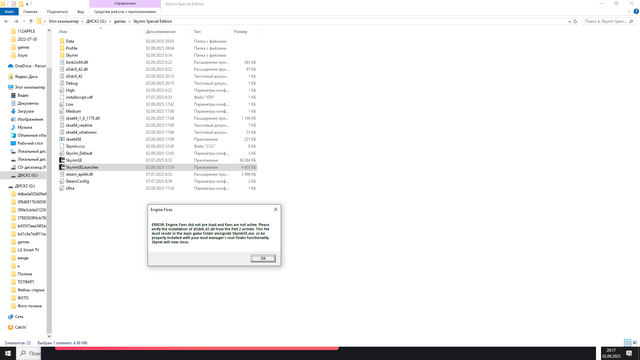
Task: Select the SkyrimSE application icon
Action: [x=62, y=160]
